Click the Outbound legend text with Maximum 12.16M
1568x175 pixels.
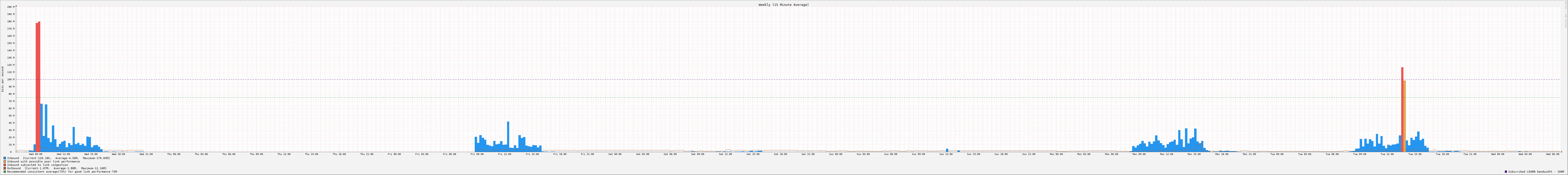[x=57, y=168]
